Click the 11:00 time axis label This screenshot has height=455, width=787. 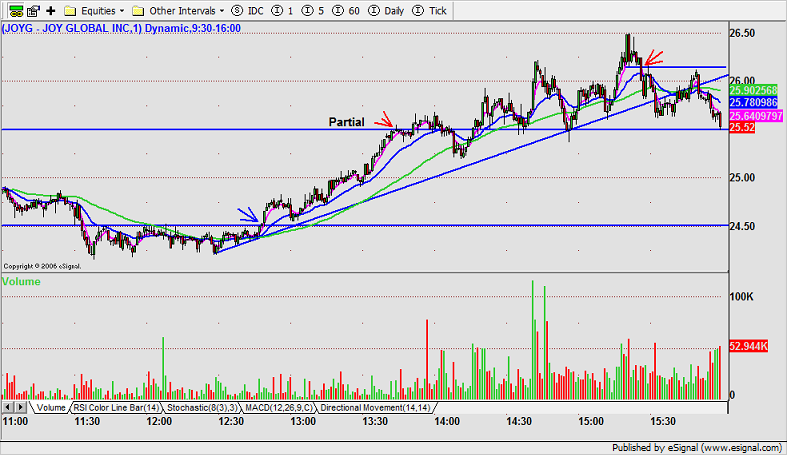(16, 421)
